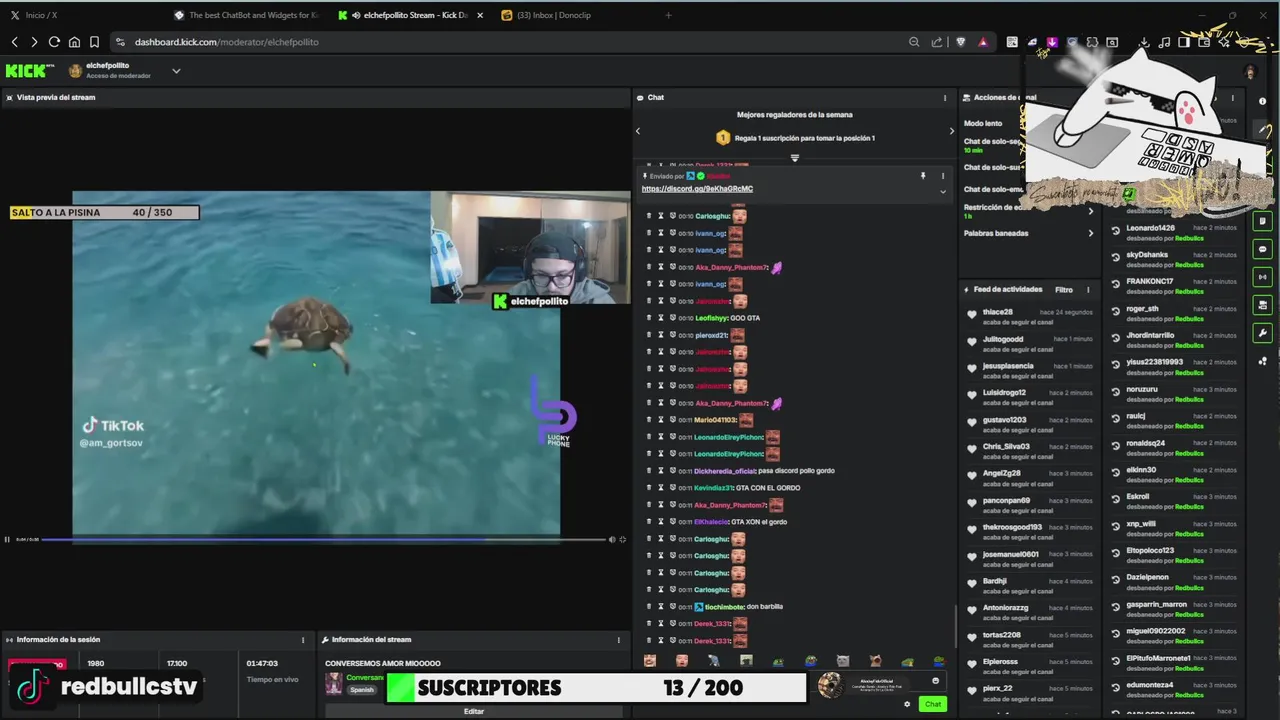Open the wrench tools icon in right sidebar
1280x720 pixels.
[x=1263, y=333]
